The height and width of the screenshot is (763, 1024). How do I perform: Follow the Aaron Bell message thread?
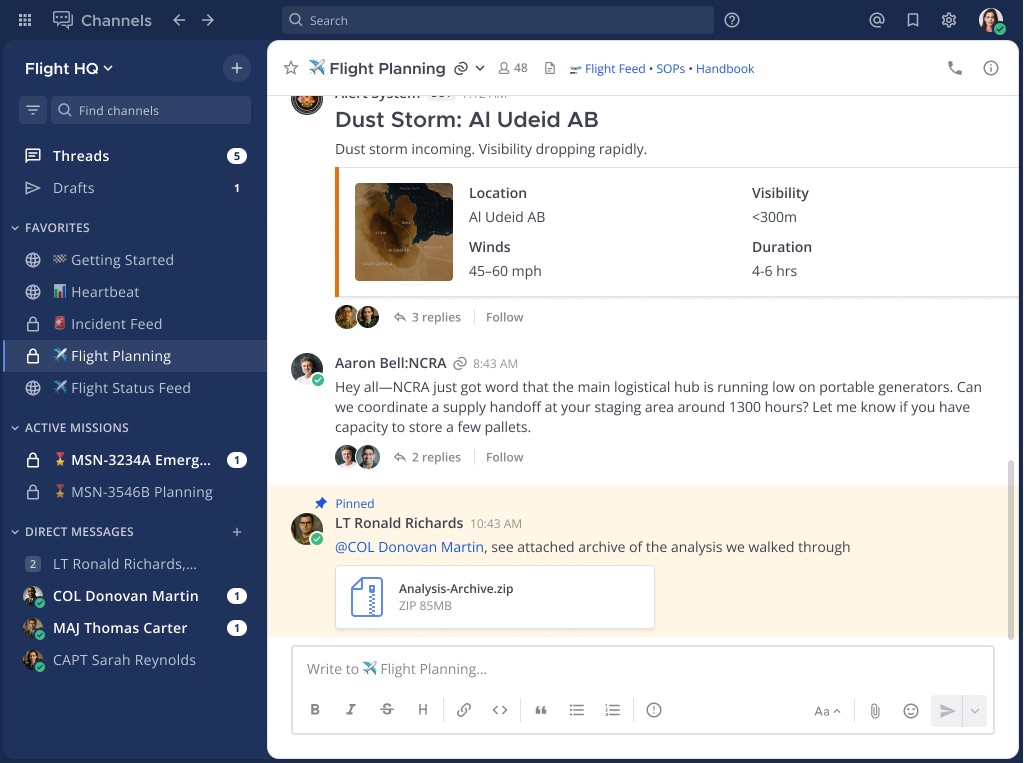(504, 457)
